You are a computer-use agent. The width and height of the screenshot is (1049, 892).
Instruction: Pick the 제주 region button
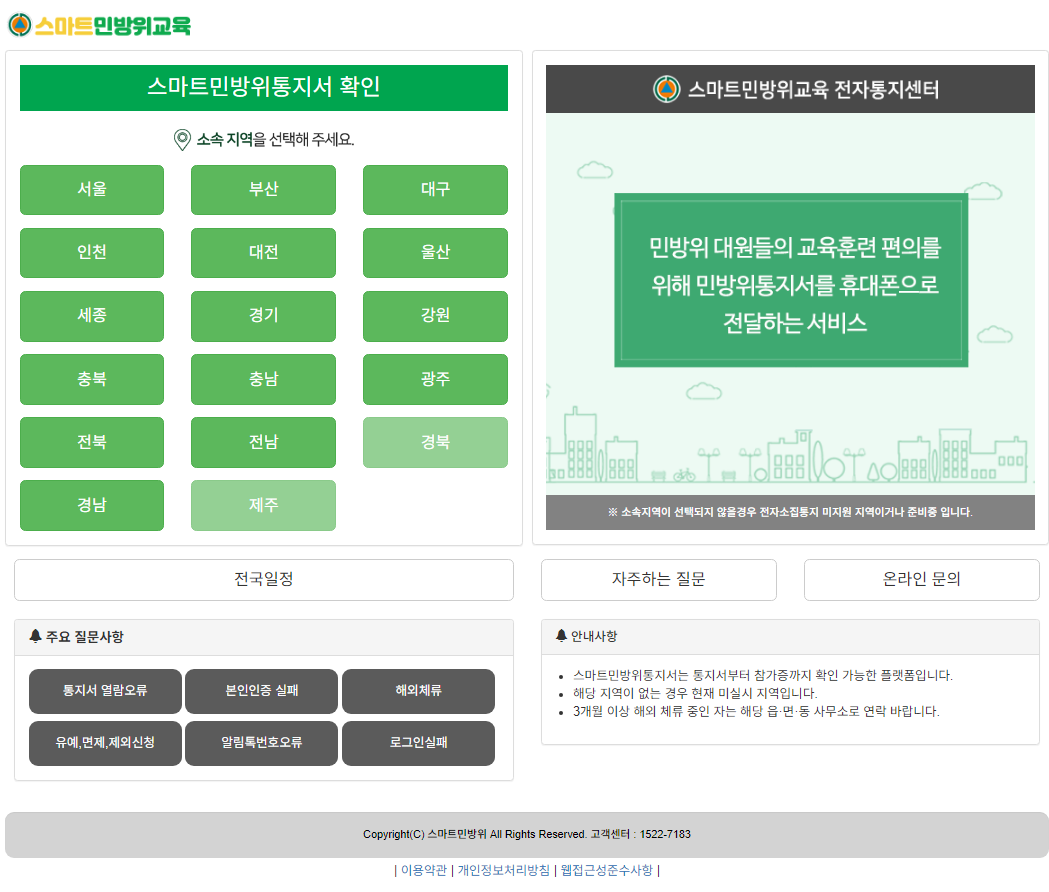[263, 505]
